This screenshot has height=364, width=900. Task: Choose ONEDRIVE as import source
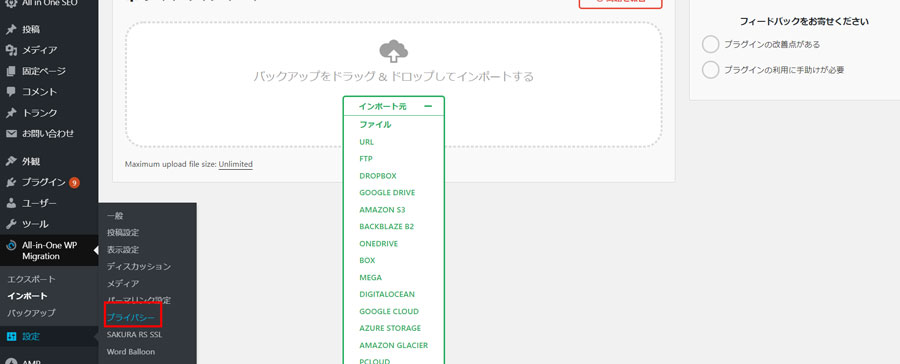379,243
